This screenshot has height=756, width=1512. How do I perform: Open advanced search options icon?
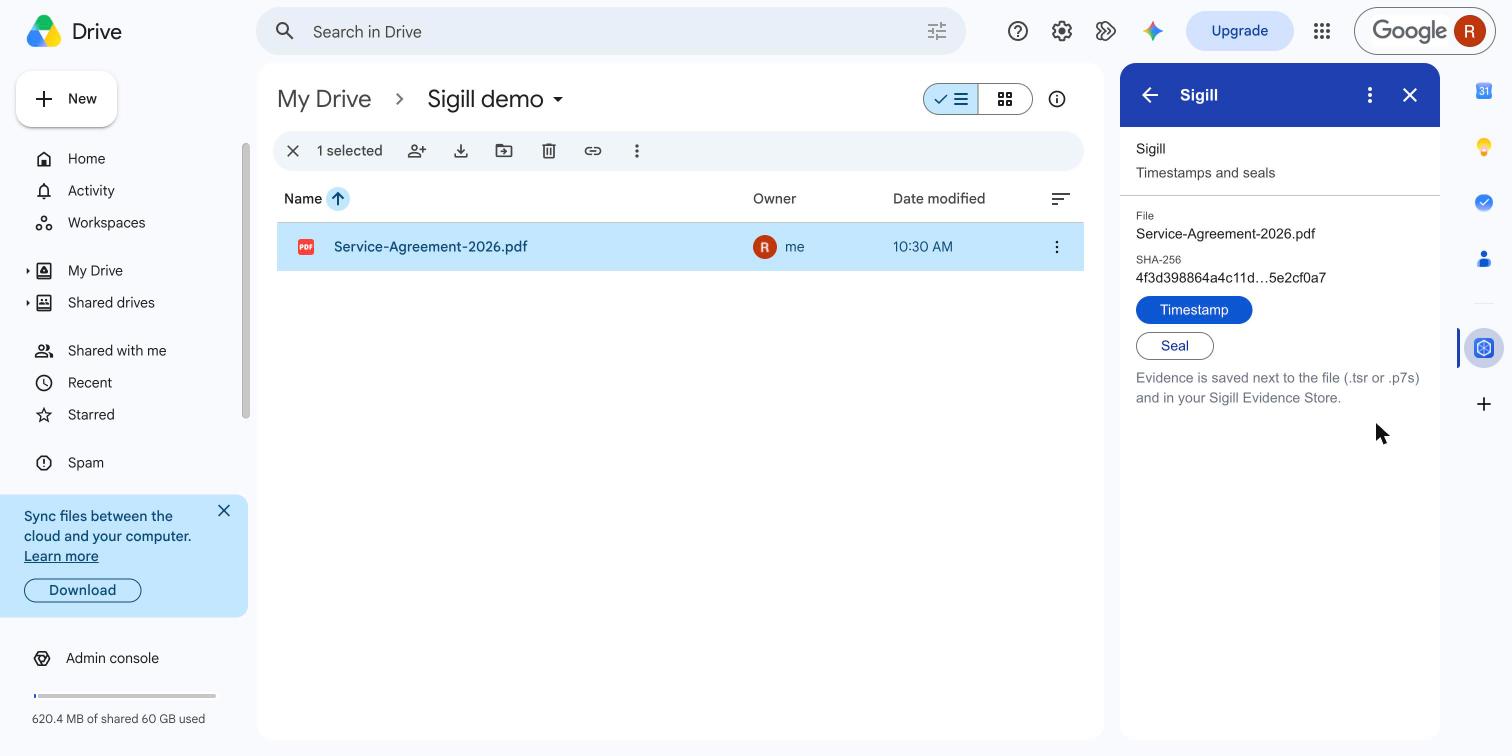tap(937, 31)
